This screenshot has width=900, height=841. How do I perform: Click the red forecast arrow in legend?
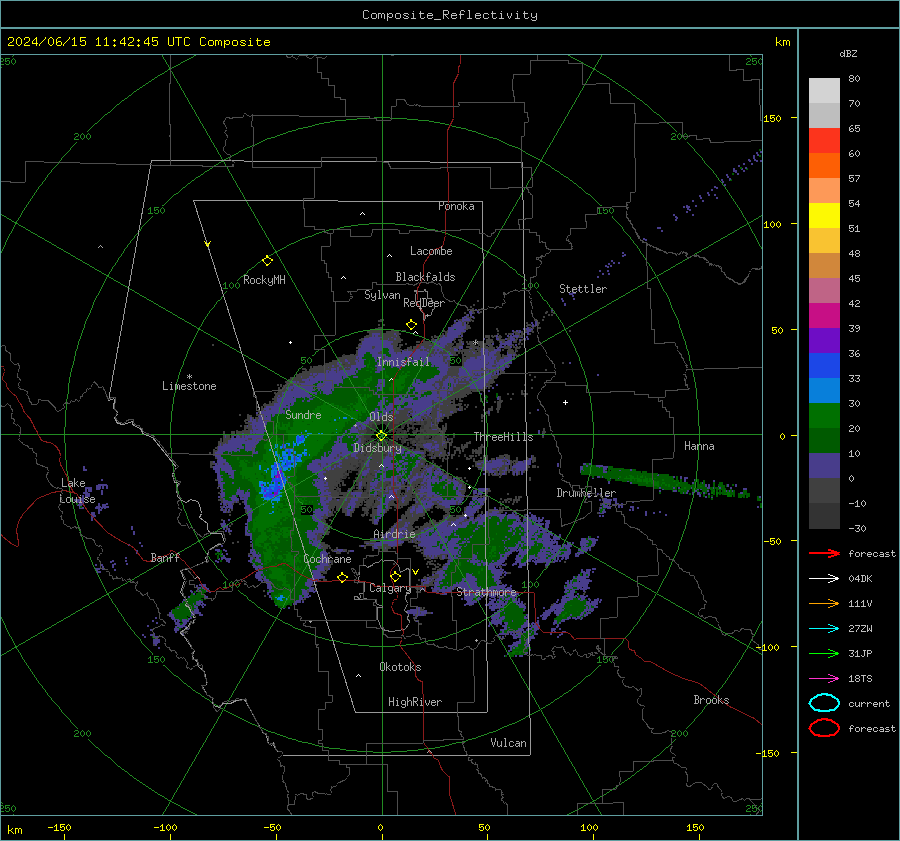point(824,553)
